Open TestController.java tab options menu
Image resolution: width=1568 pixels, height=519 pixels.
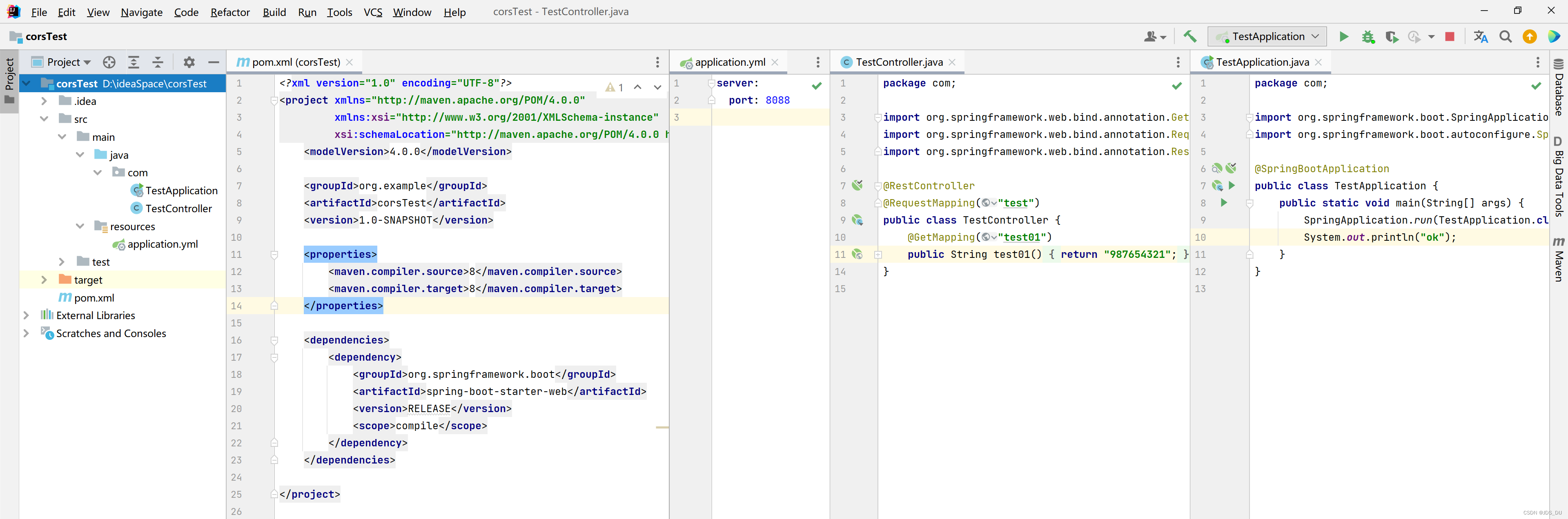coord(1178,62)
